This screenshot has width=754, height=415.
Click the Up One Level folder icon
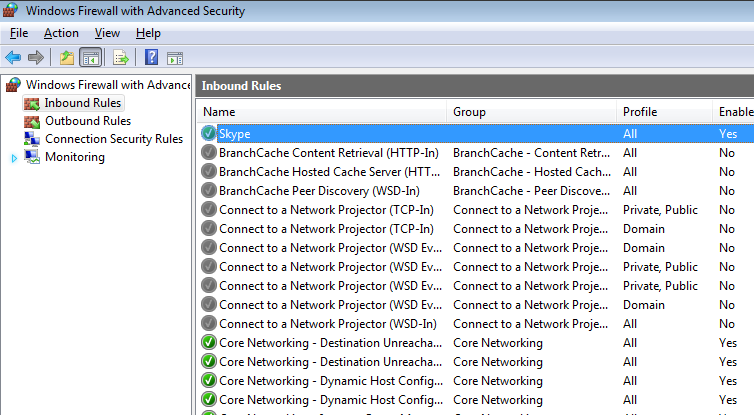point(66,57)
